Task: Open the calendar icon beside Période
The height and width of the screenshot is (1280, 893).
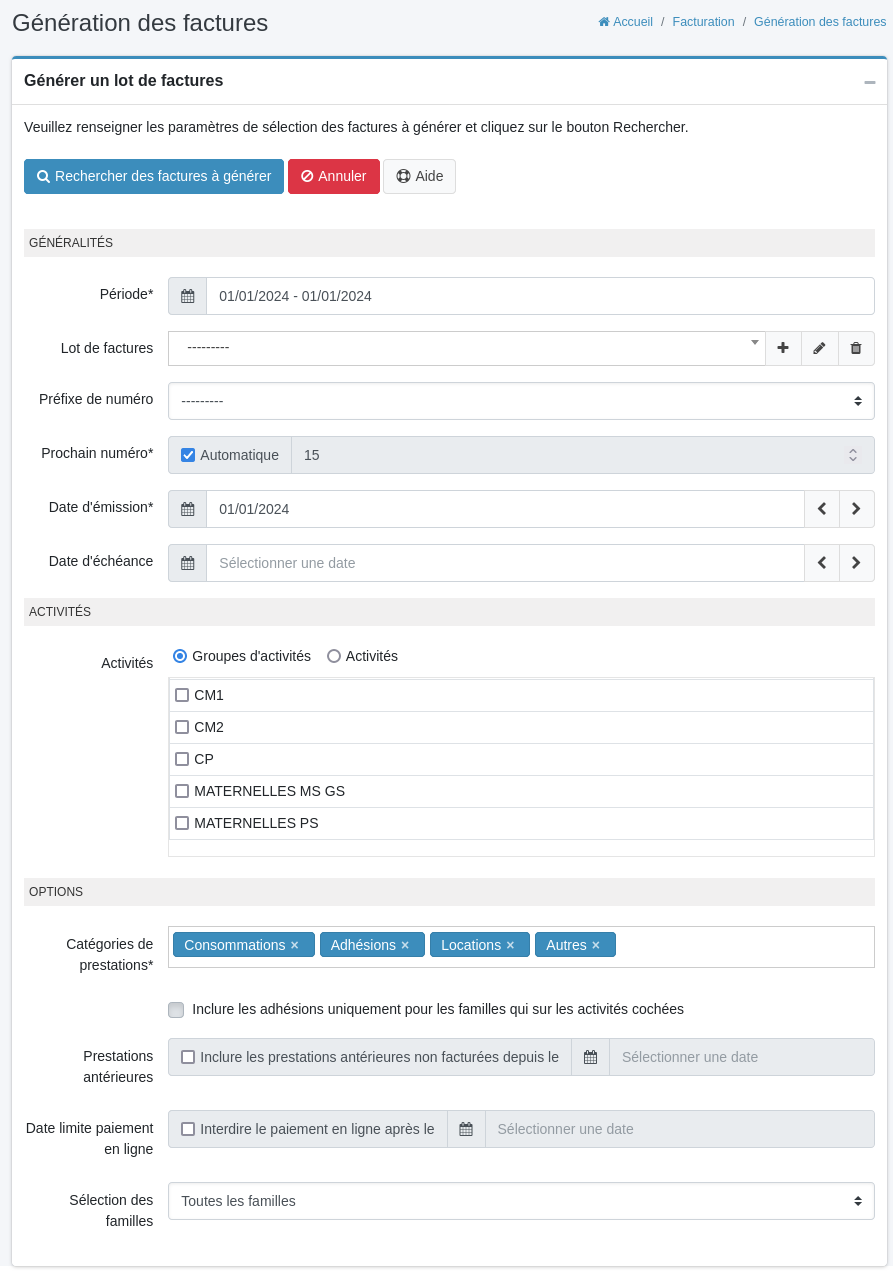Action: point(187,296)
